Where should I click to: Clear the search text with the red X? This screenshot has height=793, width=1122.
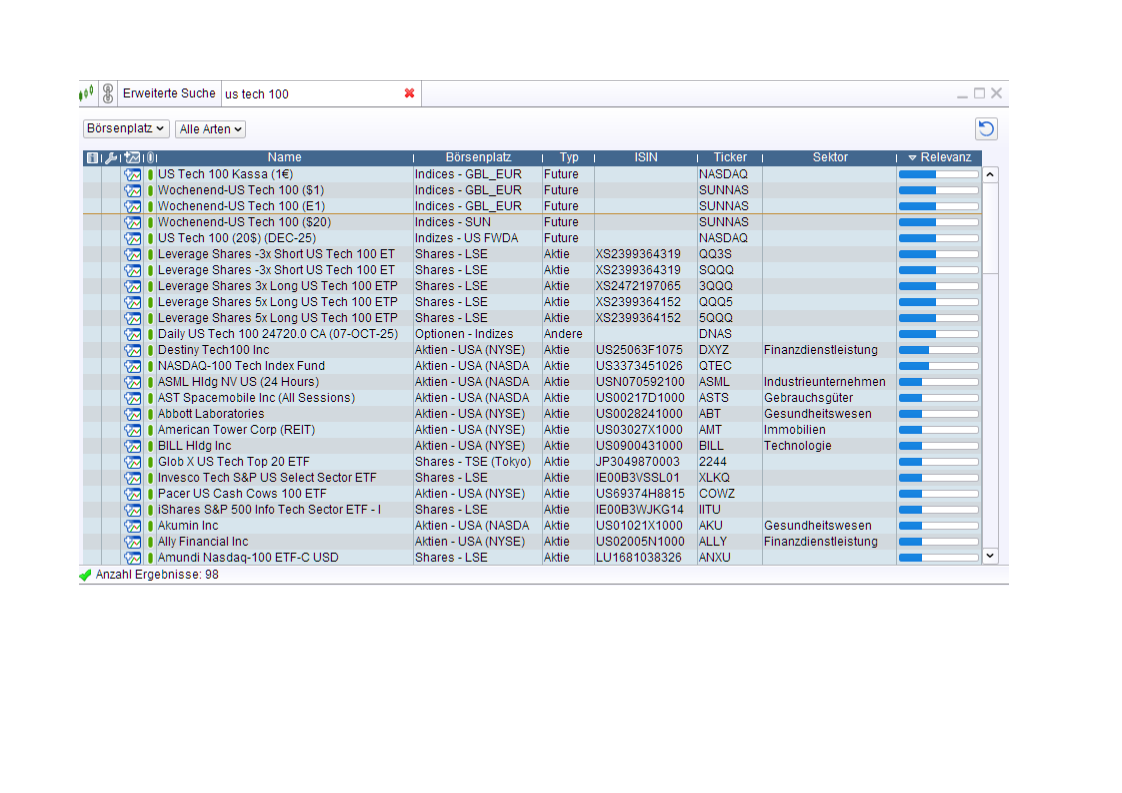pos(409,93)
